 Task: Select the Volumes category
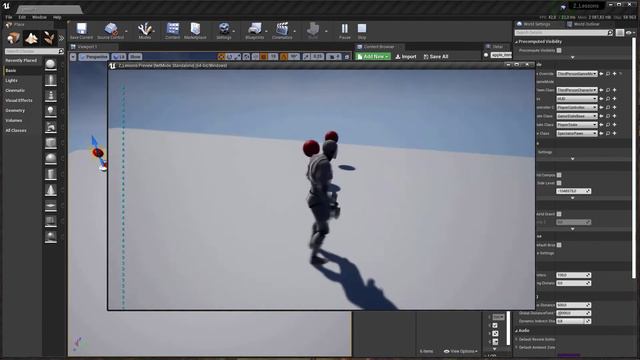[x=13, y=120]
